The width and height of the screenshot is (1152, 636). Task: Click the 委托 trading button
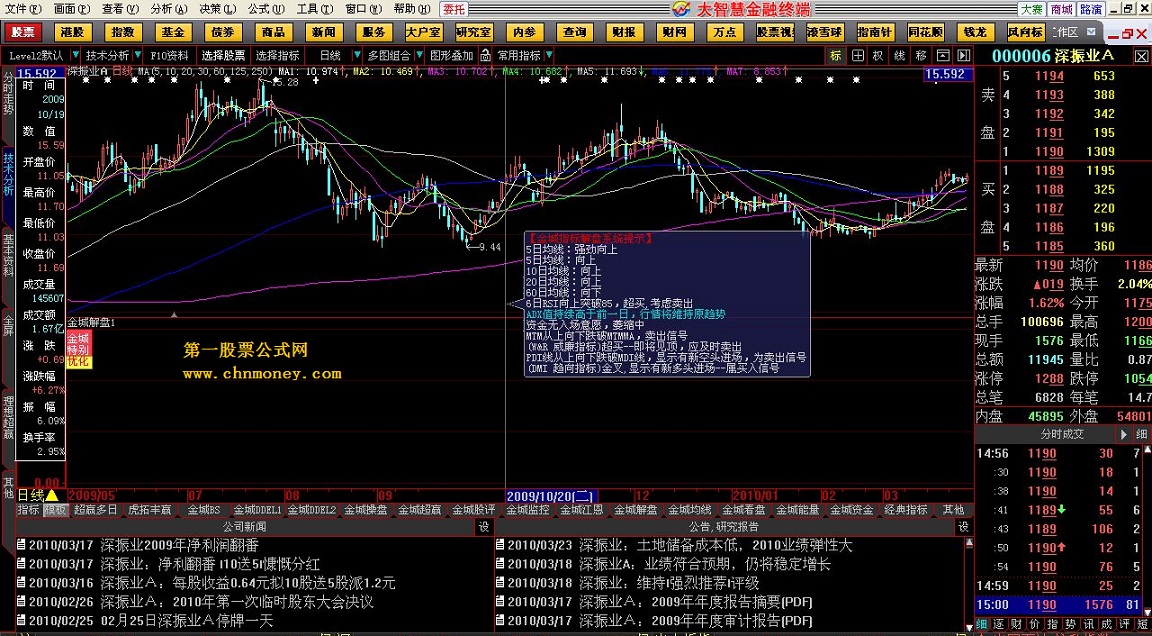(x=454, y=9)
